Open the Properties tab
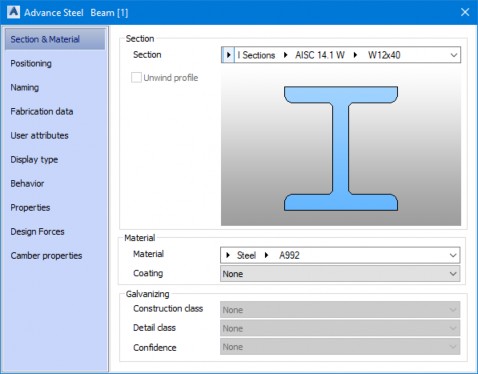 click(30, 207)
